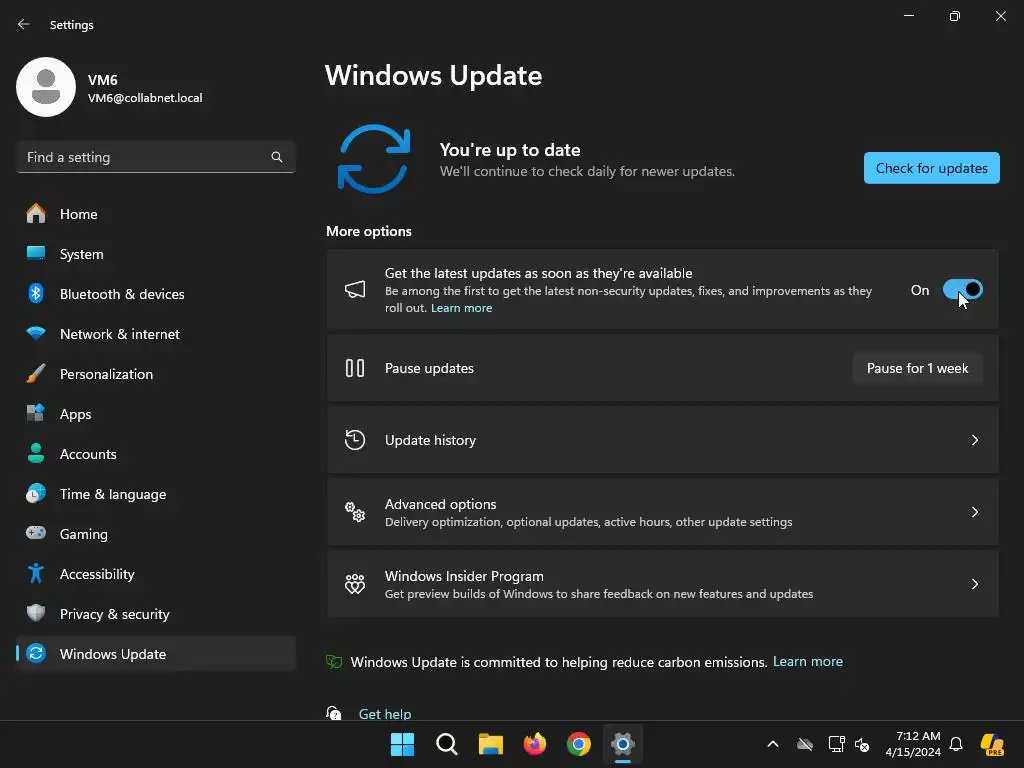Viewport: 1024px width, 768px height.
Task: Click the Network wifi icon
Action: pyautogui.click(x=36, y=333)
